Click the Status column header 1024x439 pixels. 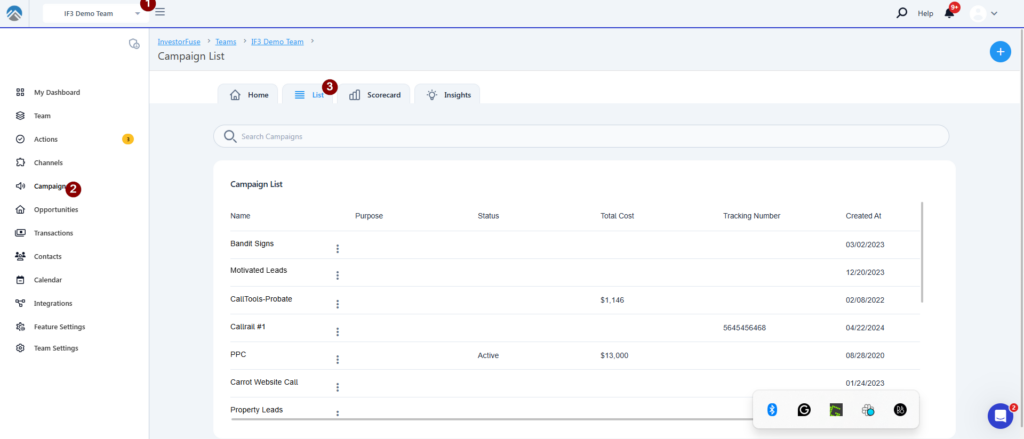point(488,216)
